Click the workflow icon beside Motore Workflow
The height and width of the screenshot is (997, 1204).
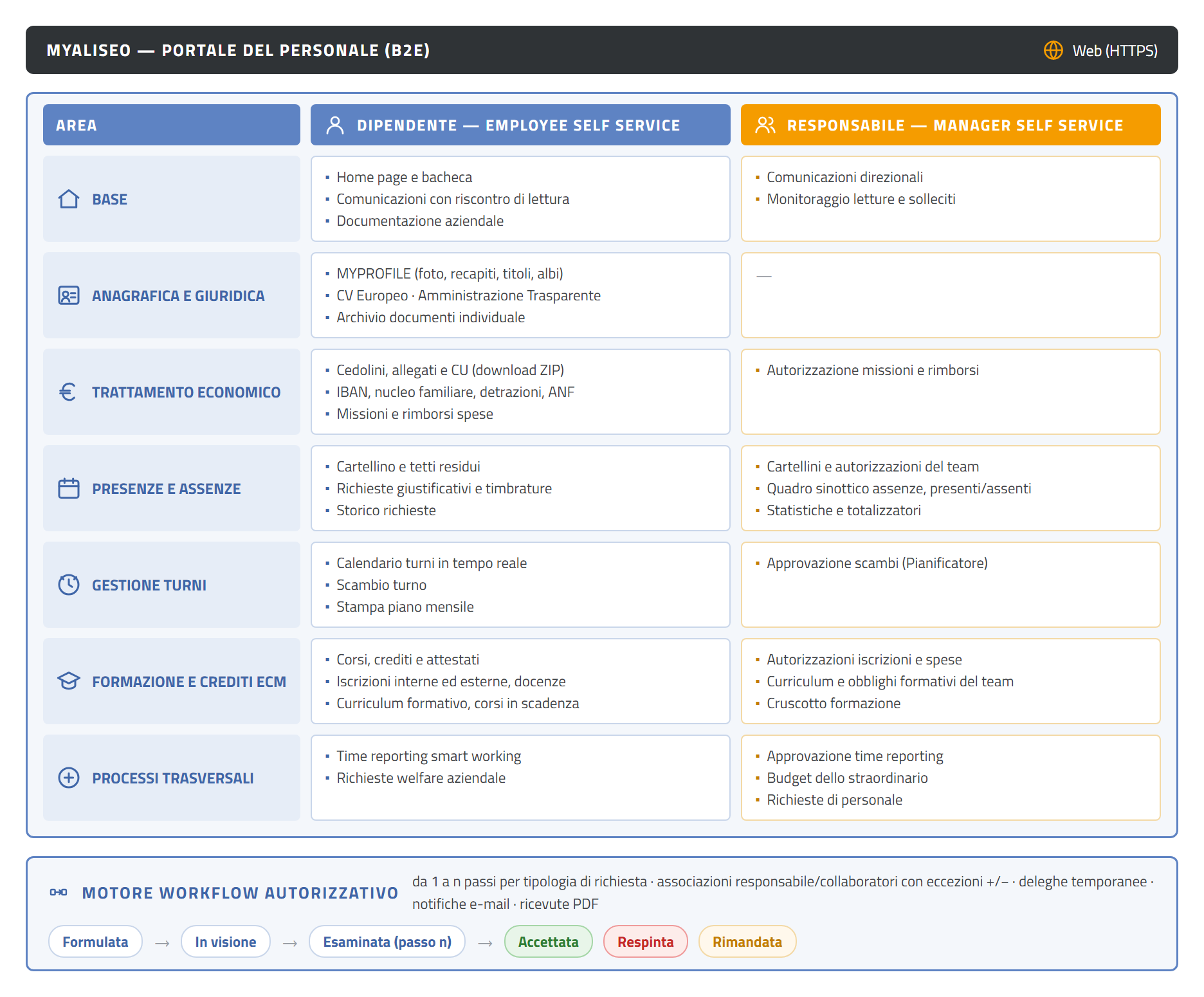59,893
